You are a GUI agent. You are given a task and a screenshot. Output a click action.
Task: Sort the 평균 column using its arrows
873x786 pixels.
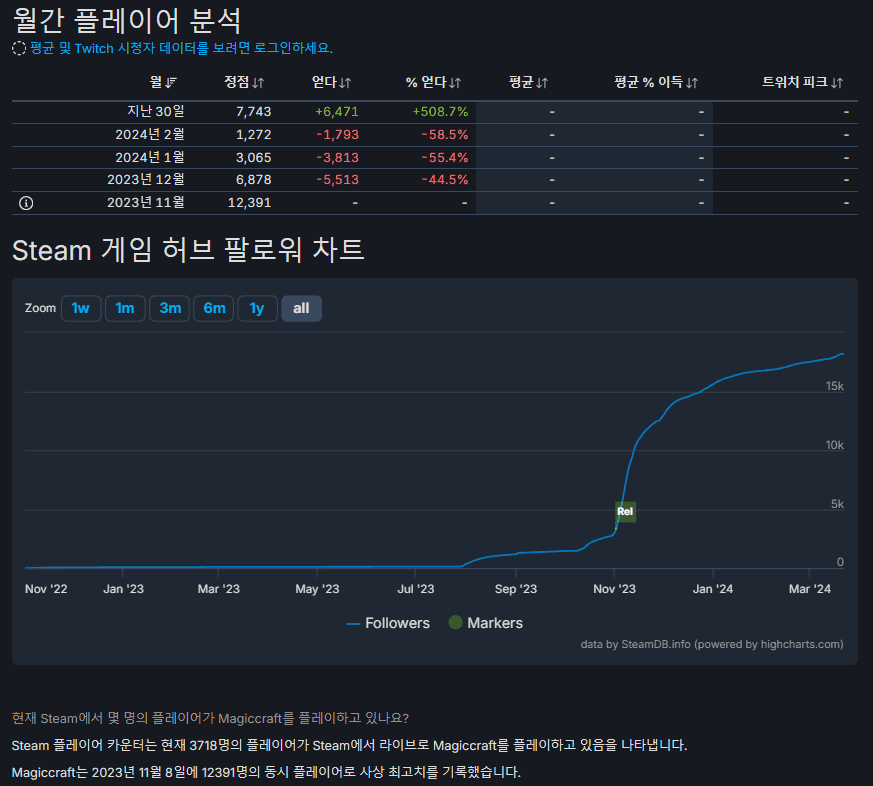[541, 83]
